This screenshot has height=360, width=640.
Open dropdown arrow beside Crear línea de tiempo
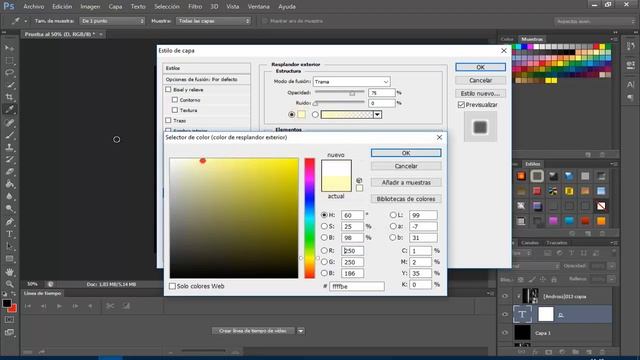click(x=301, y=331)
